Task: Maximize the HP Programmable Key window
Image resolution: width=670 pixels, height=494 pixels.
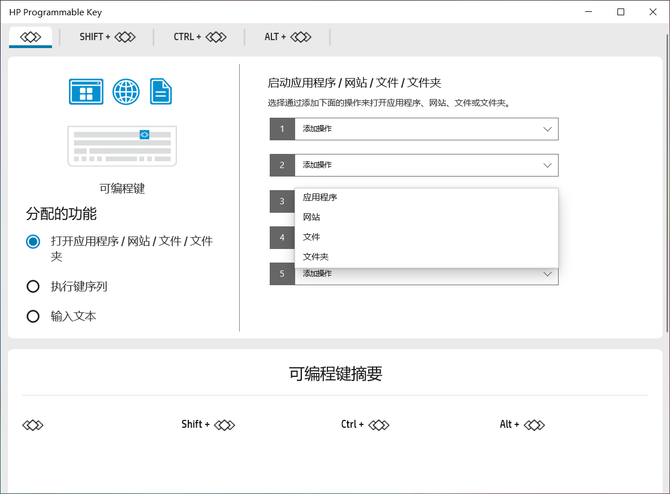Action: tap(620, 12)
